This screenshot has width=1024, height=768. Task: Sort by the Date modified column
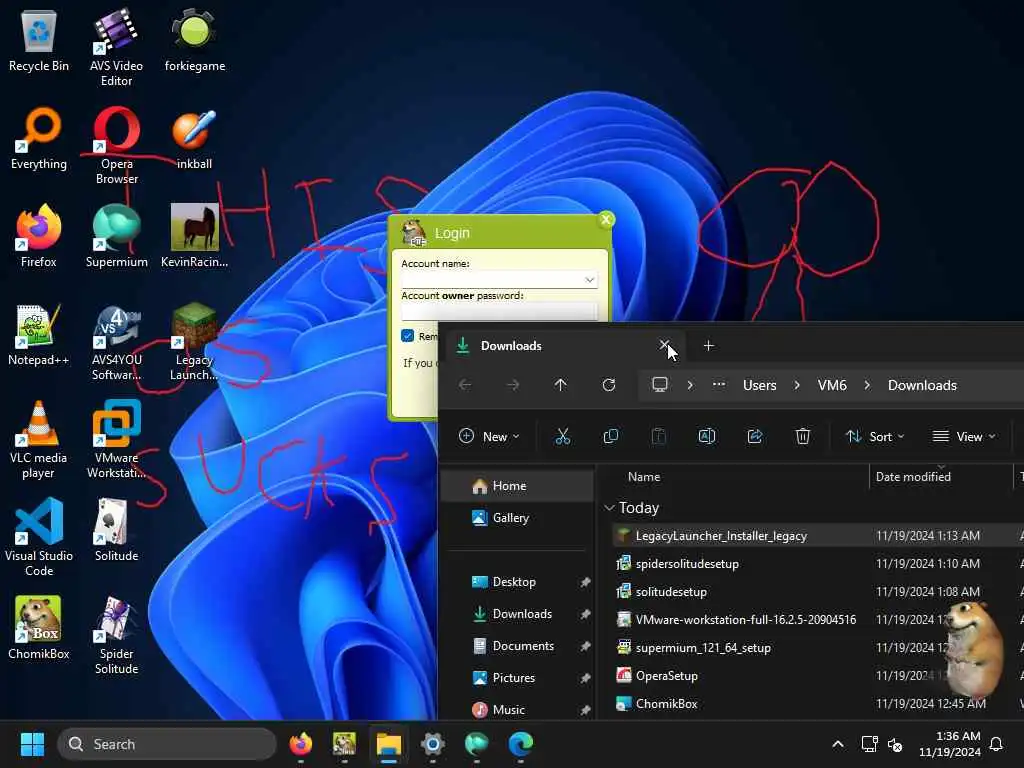[x=913, y=477]
